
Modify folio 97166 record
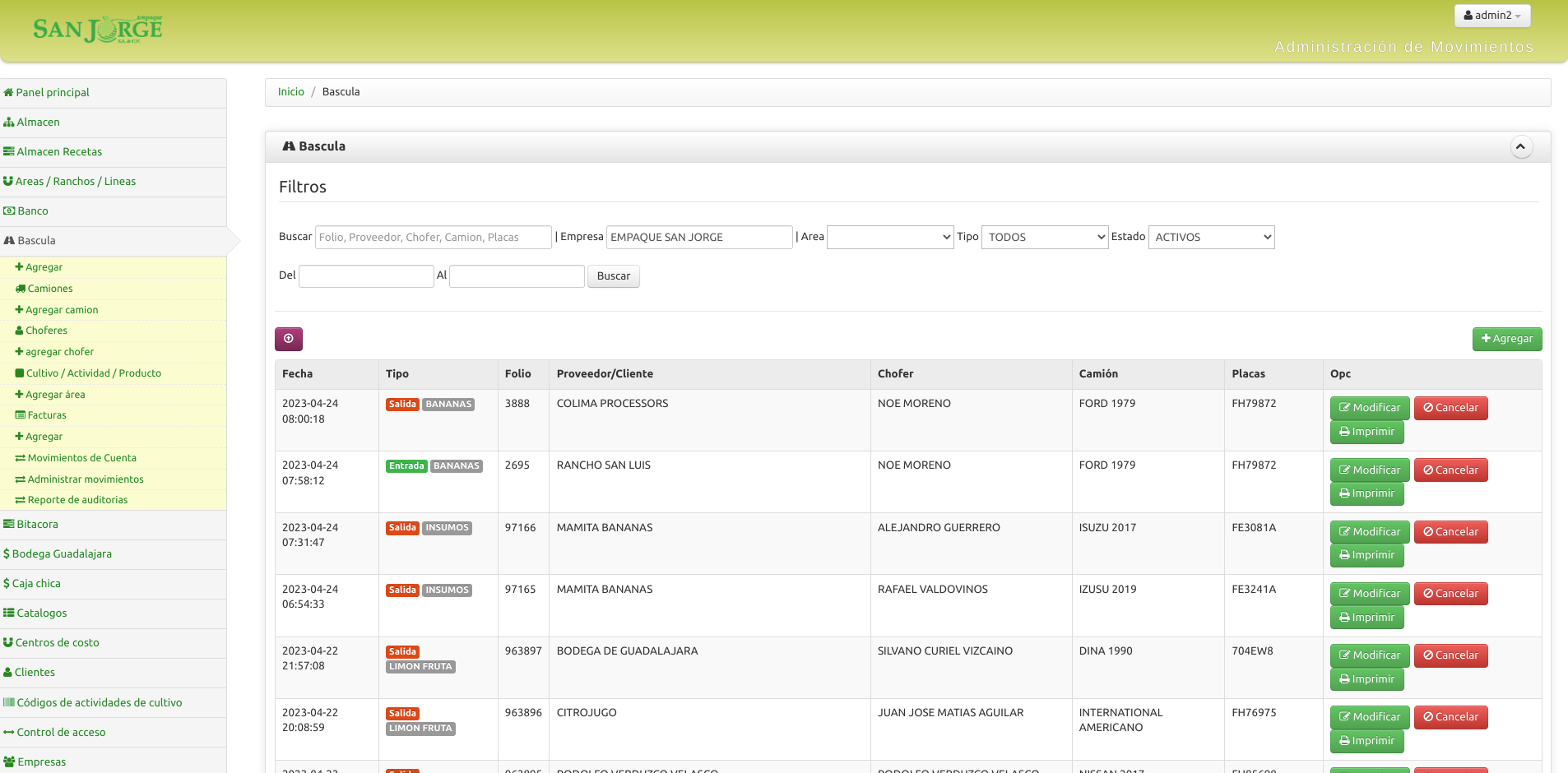click(x=1370, y=532)
